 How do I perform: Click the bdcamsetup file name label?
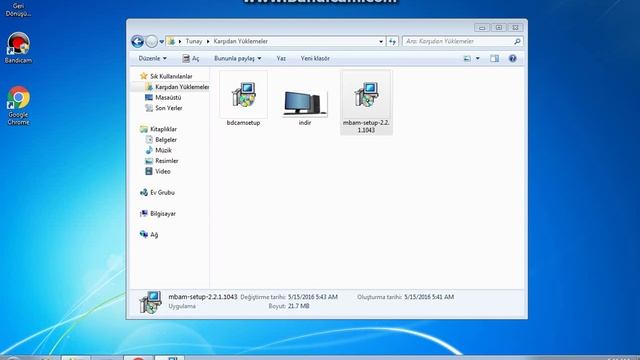coord(243,122)
